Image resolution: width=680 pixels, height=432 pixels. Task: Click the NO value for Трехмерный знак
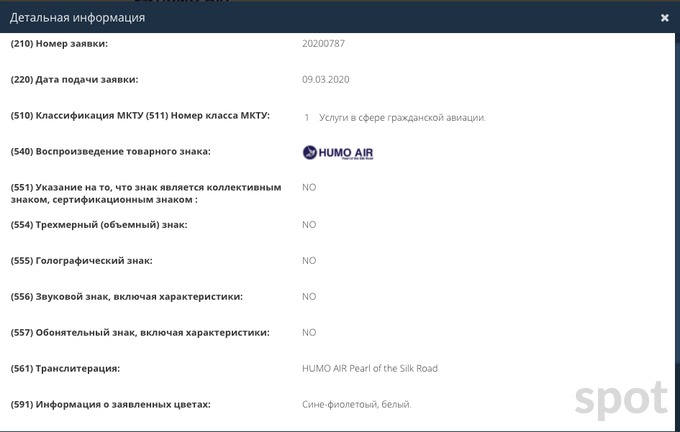click(x=309, y=225)
